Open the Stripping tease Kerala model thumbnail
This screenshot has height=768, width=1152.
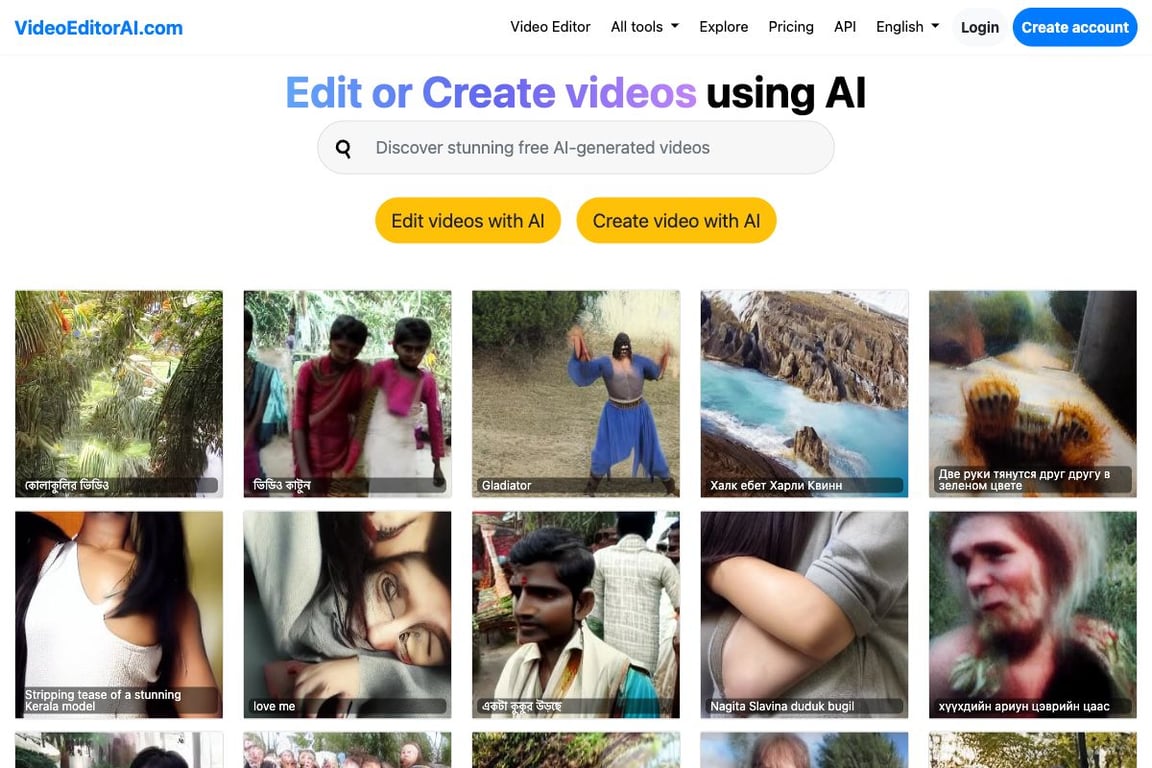pyautogui.click(x=118, y=614)
